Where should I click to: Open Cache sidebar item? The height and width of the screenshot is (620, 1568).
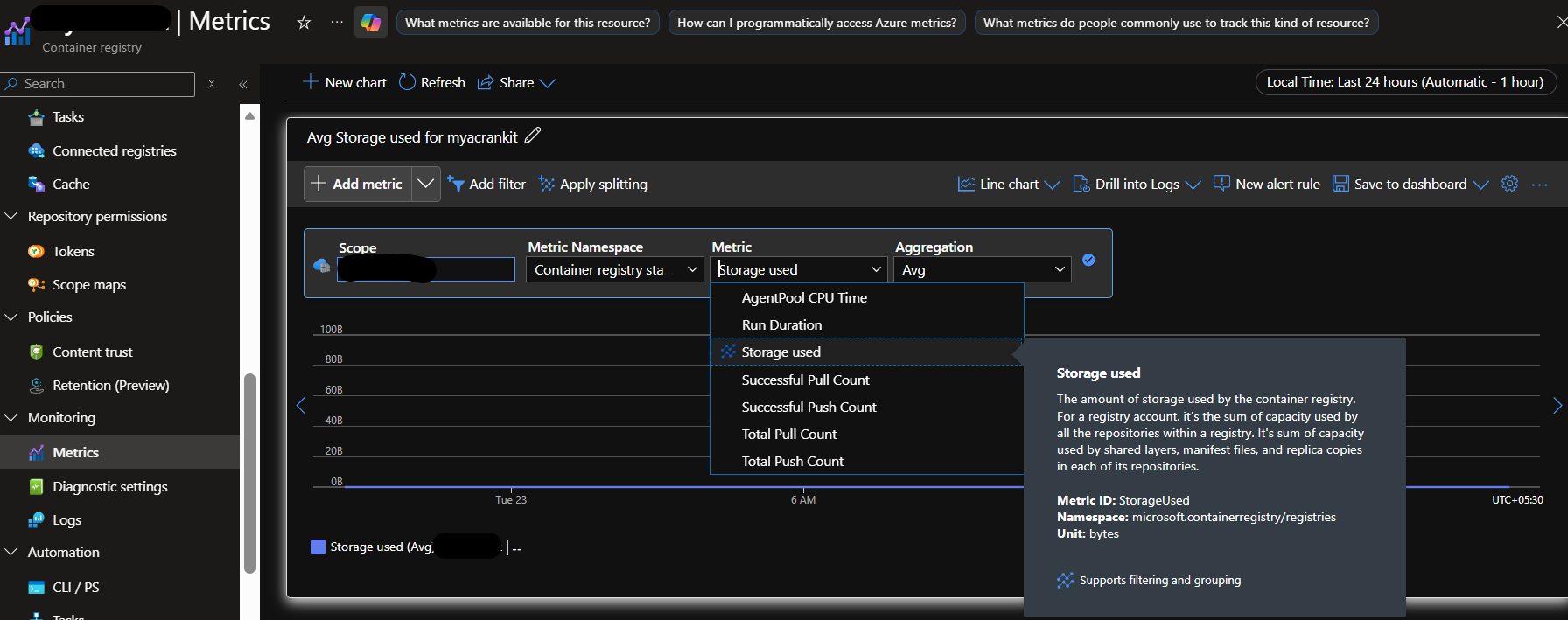tap(71, 184)
